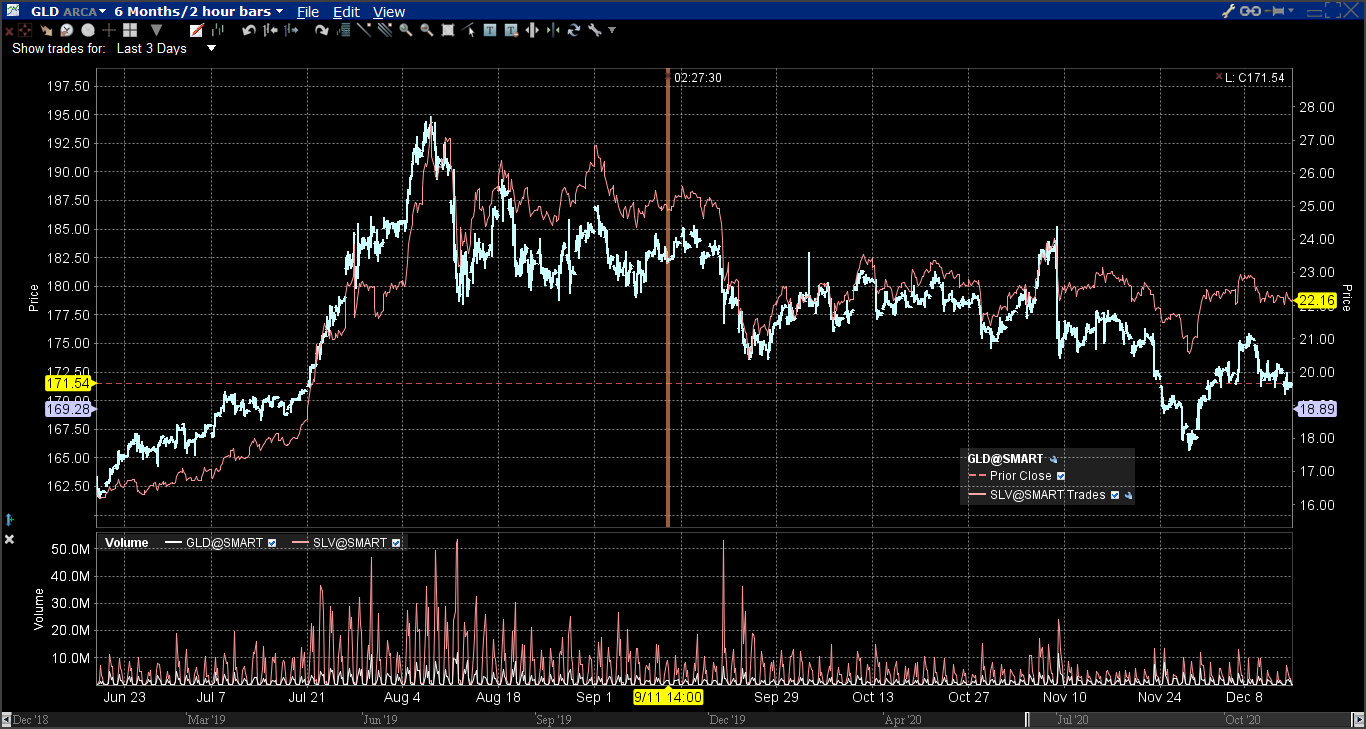Click the fit-to-frame square icon
Image resolution: width=1366 pixels, height=729 pixels.
click(448, 30)
